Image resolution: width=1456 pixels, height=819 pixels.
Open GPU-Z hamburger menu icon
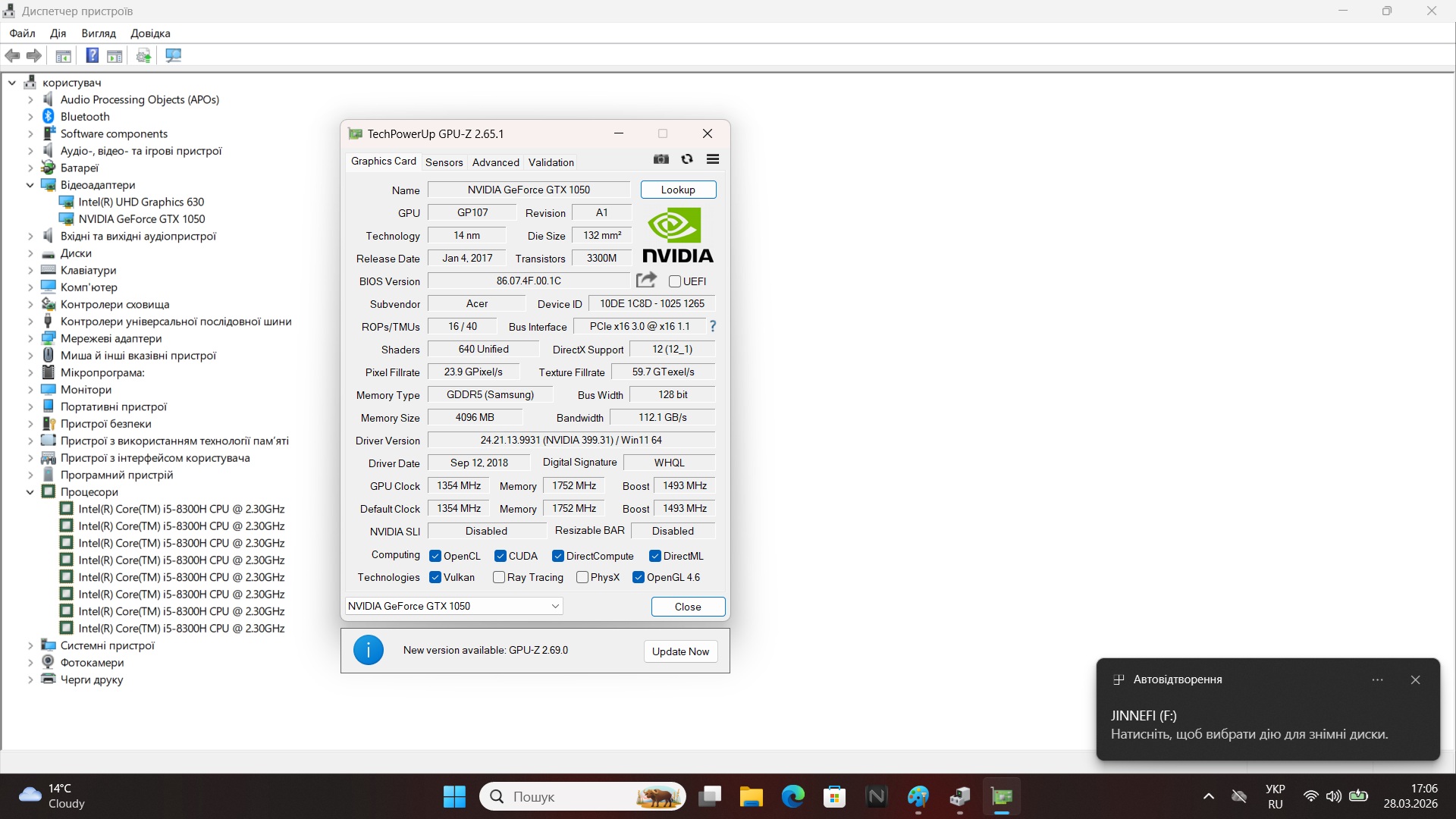(713, 159)
